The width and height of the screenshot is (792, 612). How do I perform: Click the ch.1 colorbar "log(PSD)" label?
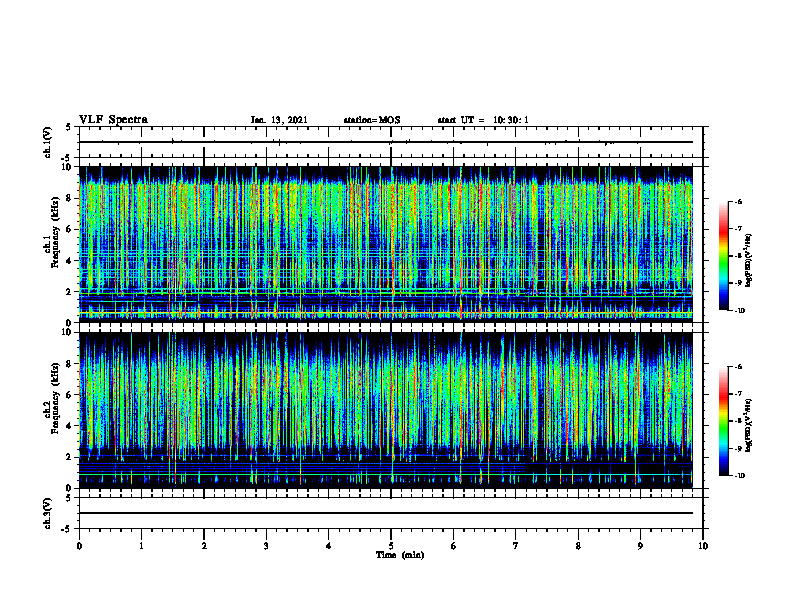pos(749,260)
